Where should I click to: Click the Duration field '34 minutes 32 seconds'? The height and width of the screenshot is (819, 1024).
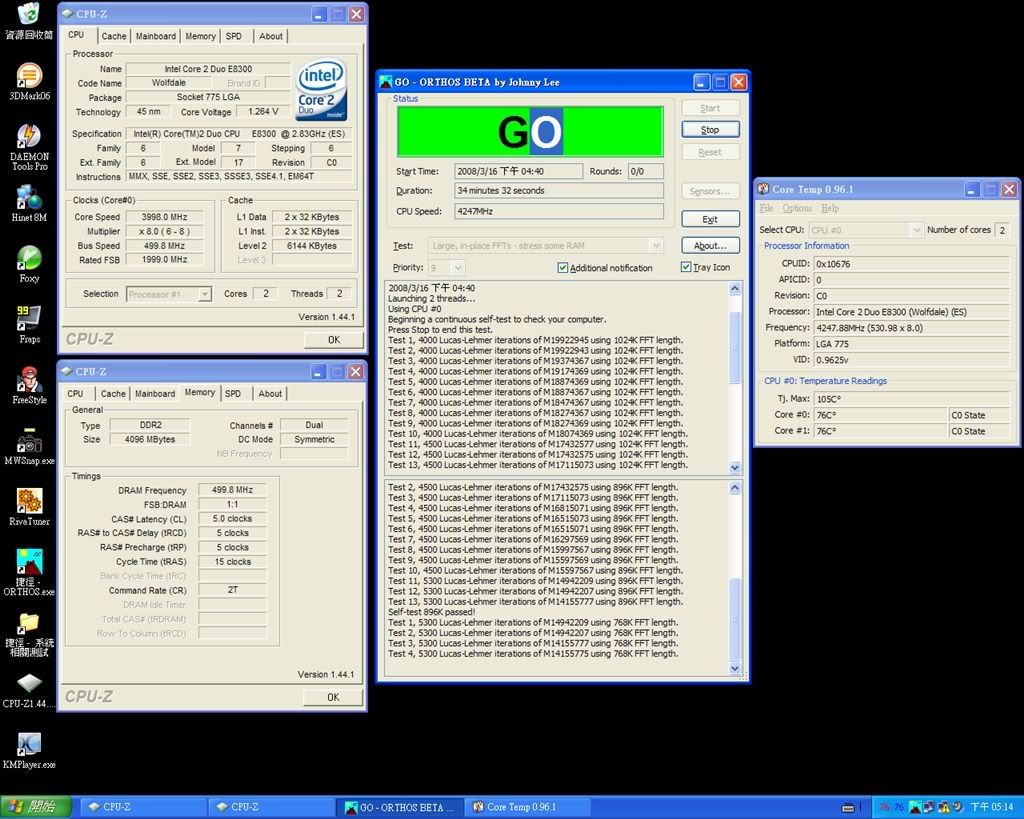coord(559,191)
